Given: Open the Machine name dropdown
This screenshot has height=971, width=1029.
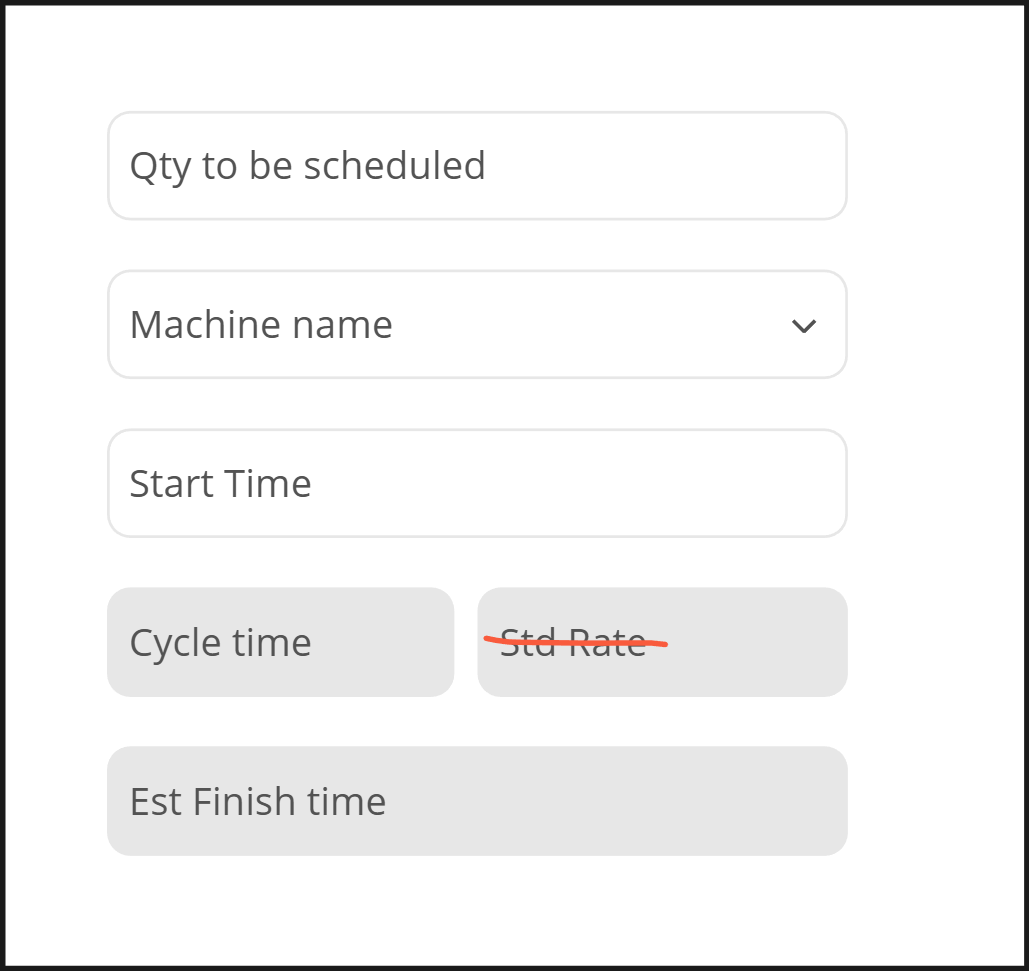Looking at the screenshot, I should tap(477, 325).
